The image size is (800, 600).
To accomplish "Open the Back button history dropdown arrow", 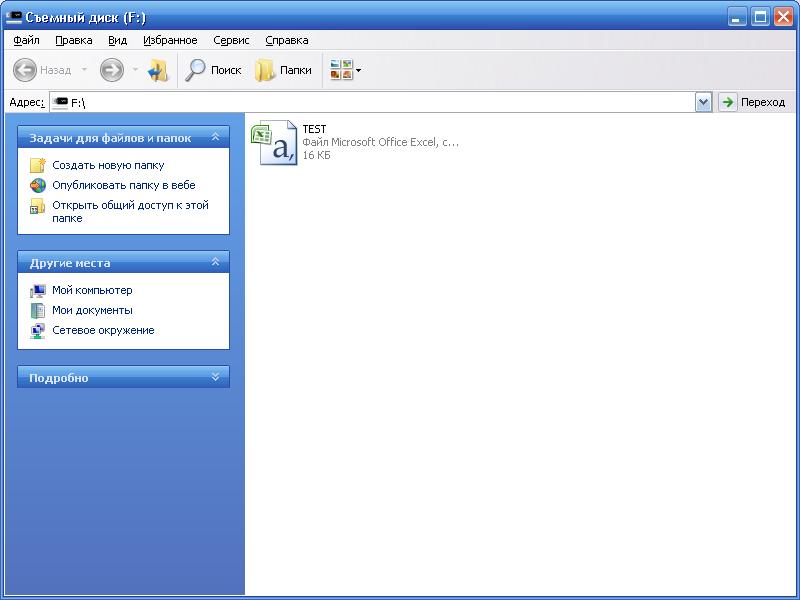I will coord(84,70).
